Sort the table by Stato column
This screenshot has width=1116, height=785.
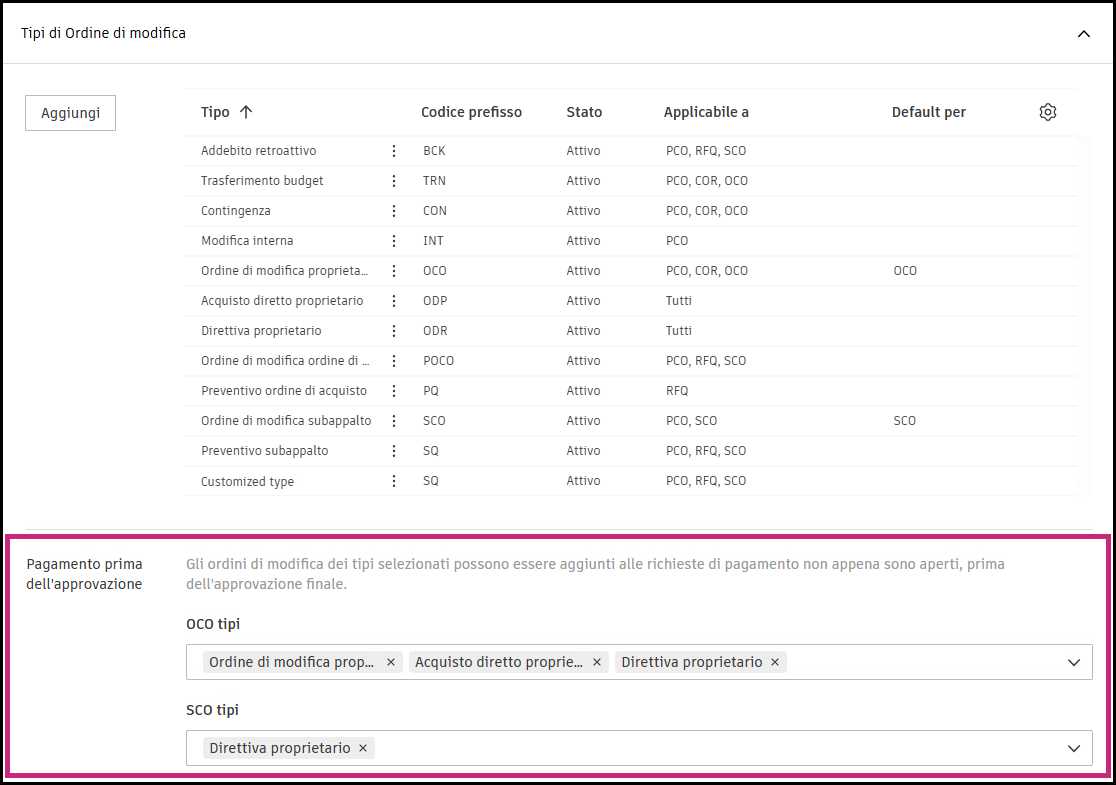coord(584,112)
